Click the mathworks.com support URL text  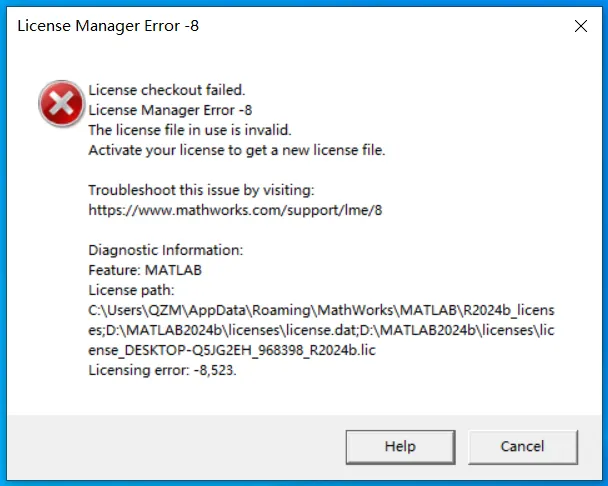click(x=236, y=210)
